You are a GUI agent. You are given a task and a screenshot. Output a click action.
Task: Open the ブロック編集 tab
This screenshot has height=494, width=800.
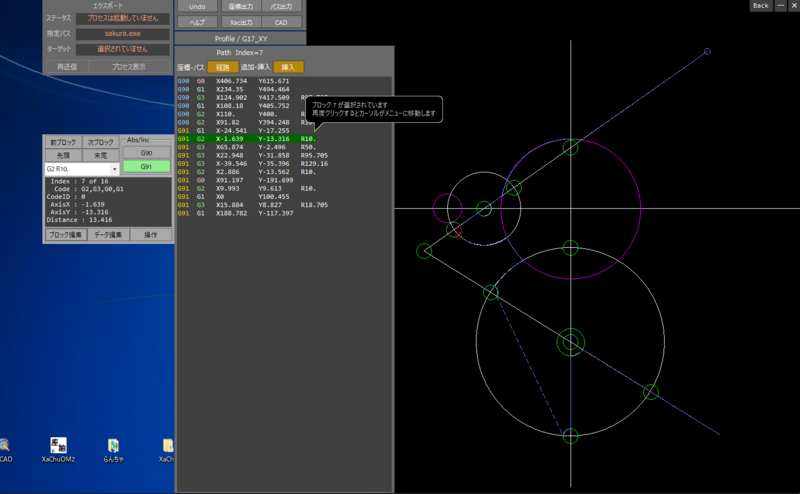(x=66, y=235)
